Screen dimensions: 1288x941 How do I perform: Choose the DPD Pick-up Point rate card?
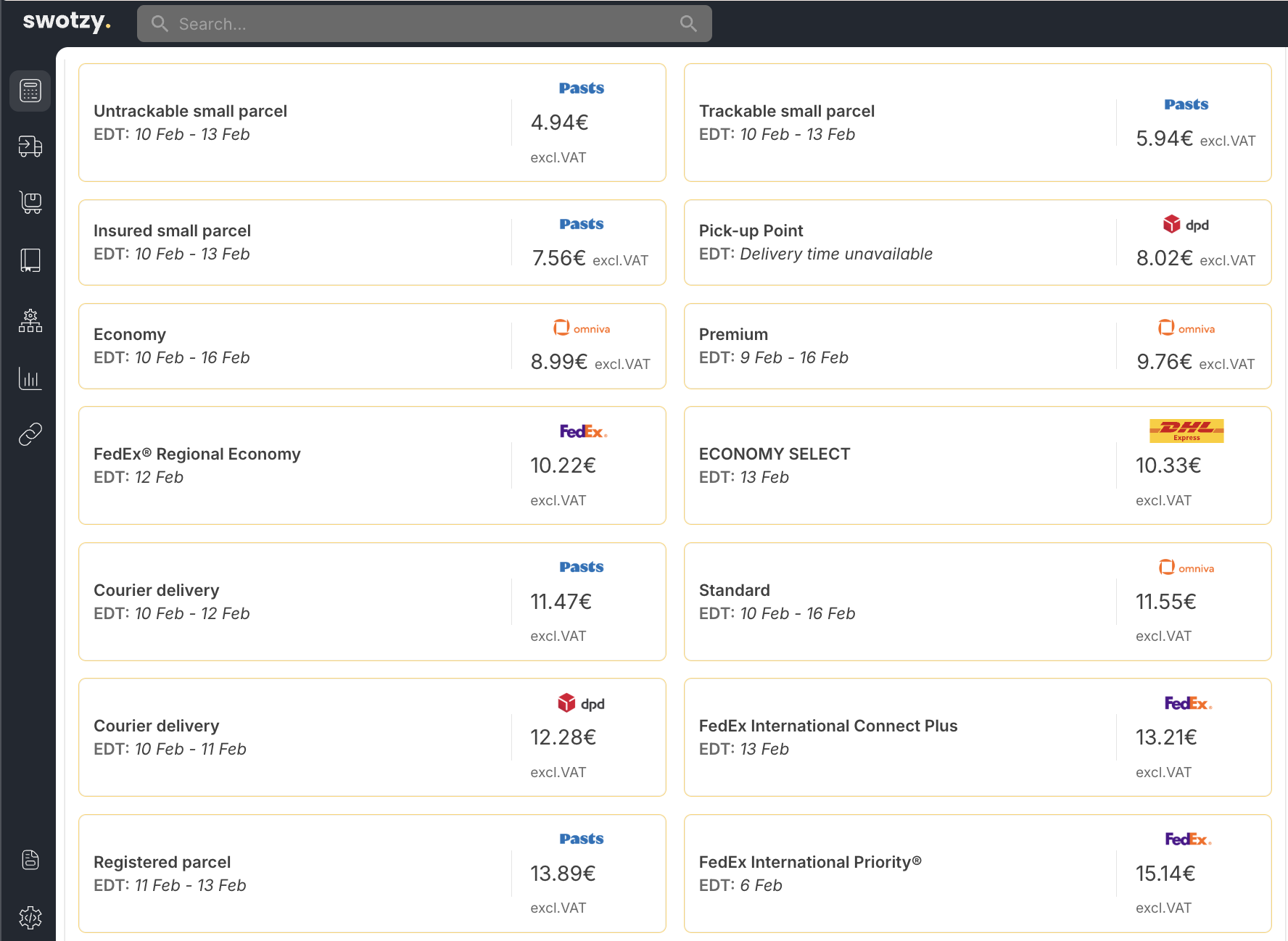(978, 242)
